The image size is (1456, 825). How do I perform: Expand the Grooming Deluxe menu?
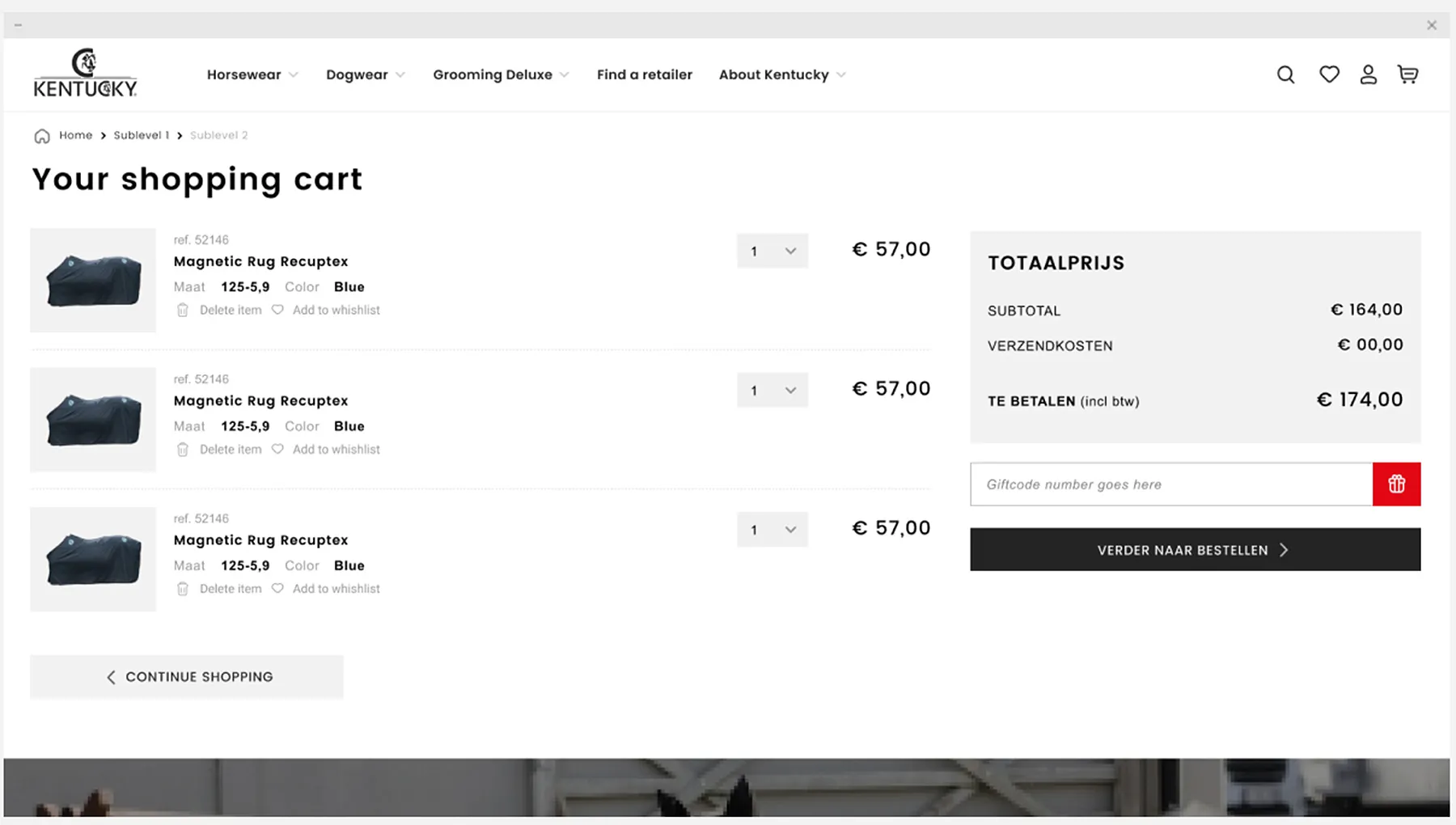click(501, 74)
